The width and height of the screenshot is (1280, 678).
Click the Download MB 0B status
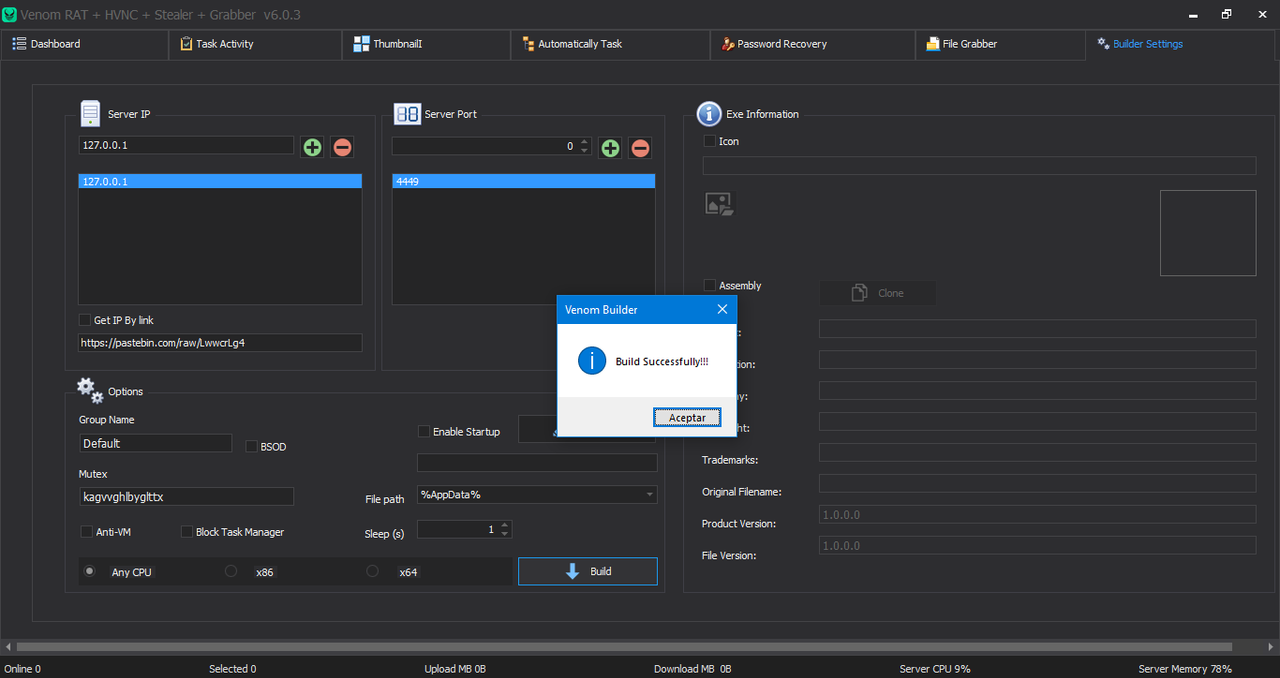coord(693,668)
